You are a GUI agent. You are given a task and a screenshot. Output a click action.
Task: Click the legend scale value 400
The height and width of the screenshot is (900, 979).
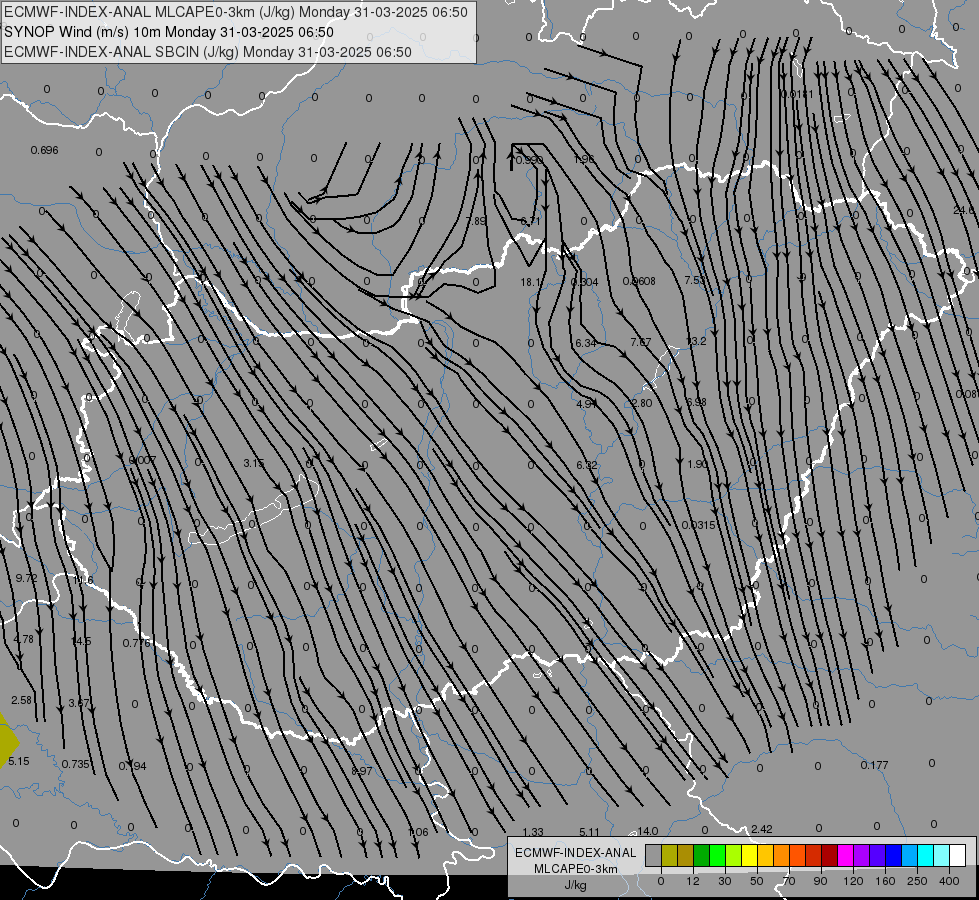point(949,881)
